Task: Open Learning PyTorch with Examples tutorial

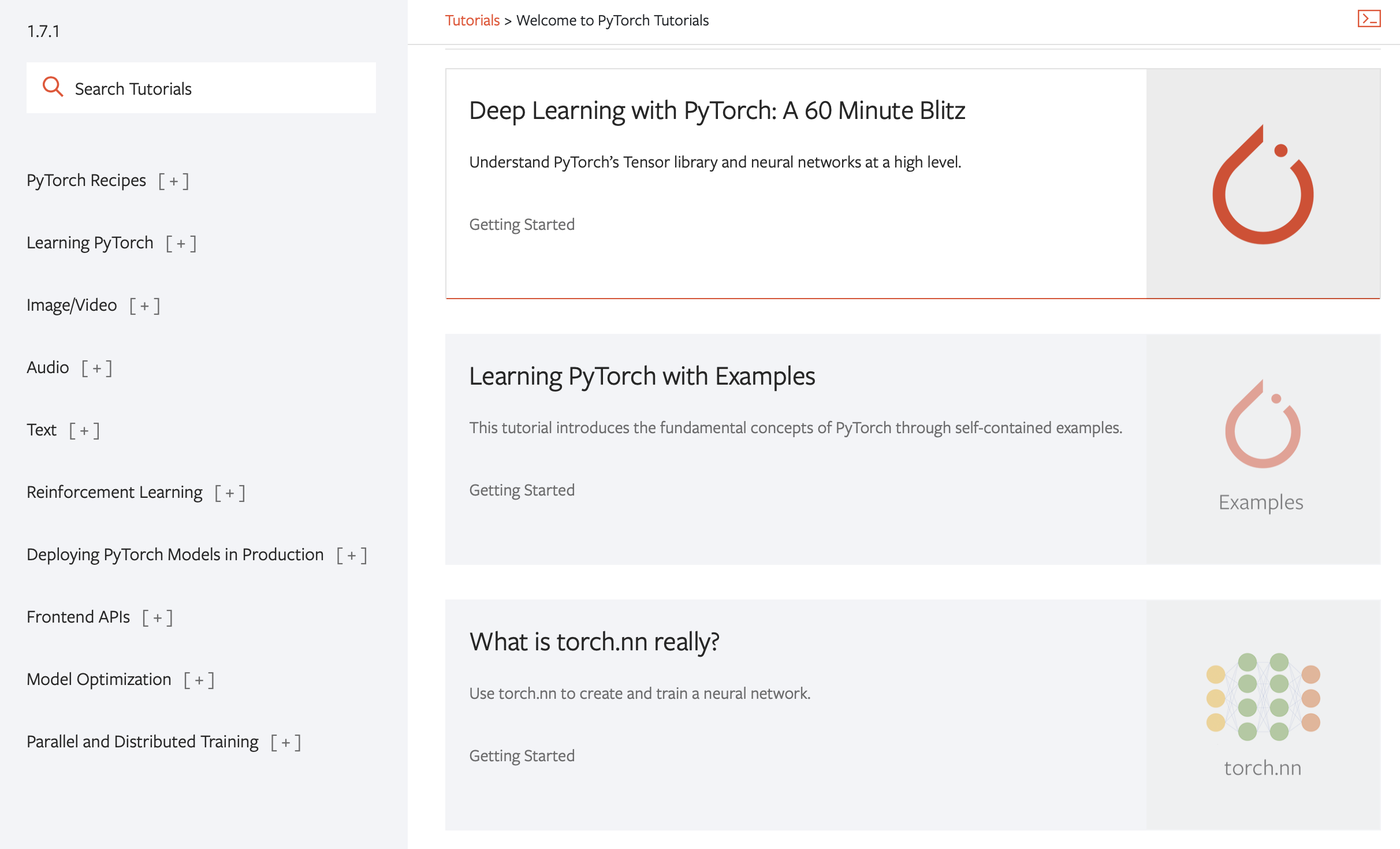Action: coord(642,376)
